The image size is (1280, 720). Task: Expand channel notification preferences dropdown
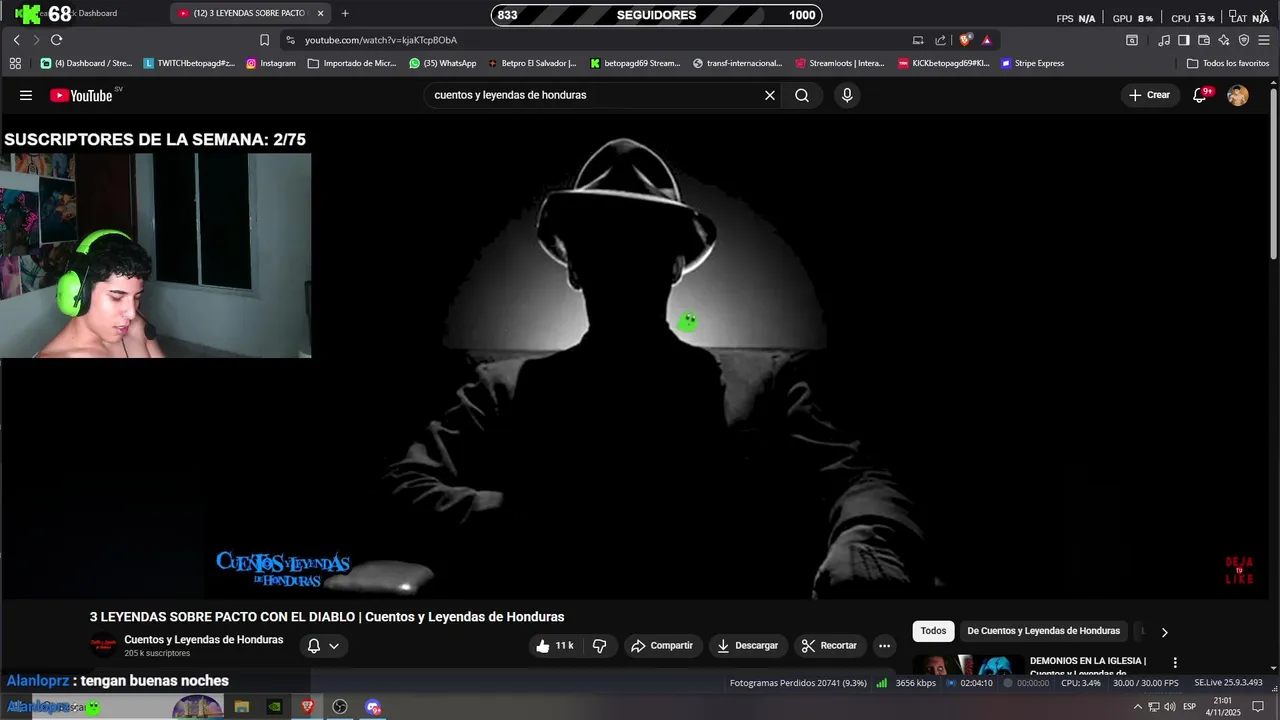323,646
